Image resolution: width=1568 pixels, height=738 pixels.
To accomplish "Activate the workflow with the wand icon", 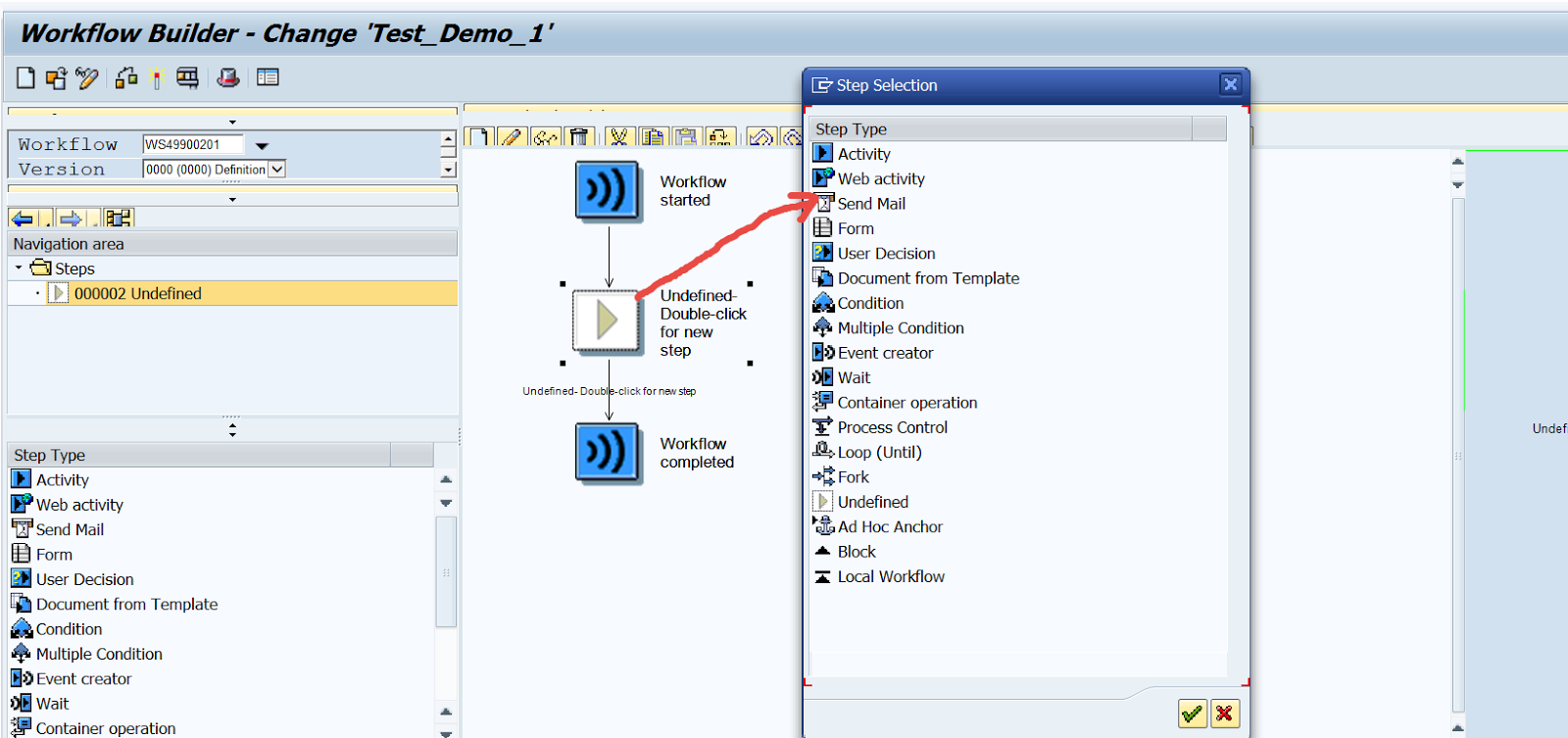I will point(157,77).
